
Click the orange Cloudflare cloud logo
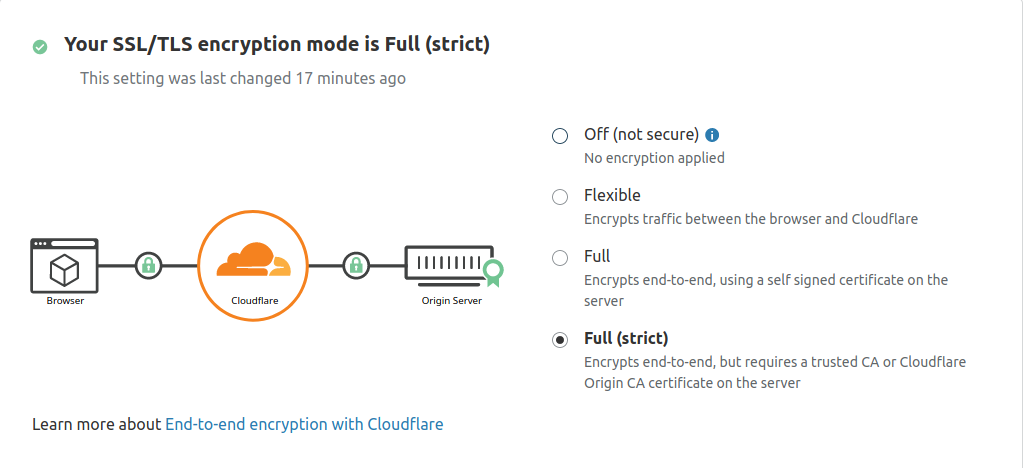[253, 260]
